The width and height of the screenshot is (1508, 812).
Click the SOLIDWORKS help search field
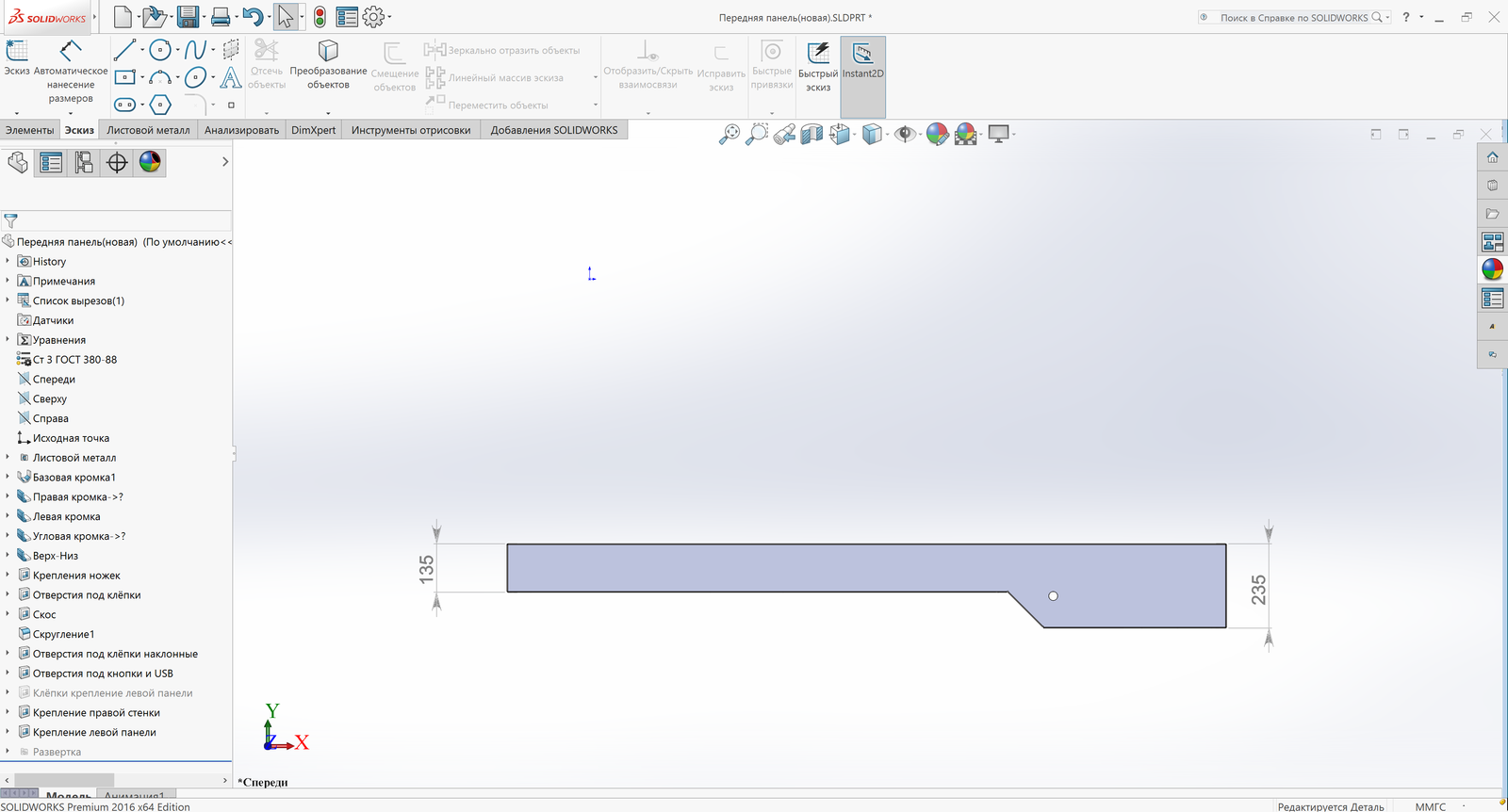click(1293, 17)
